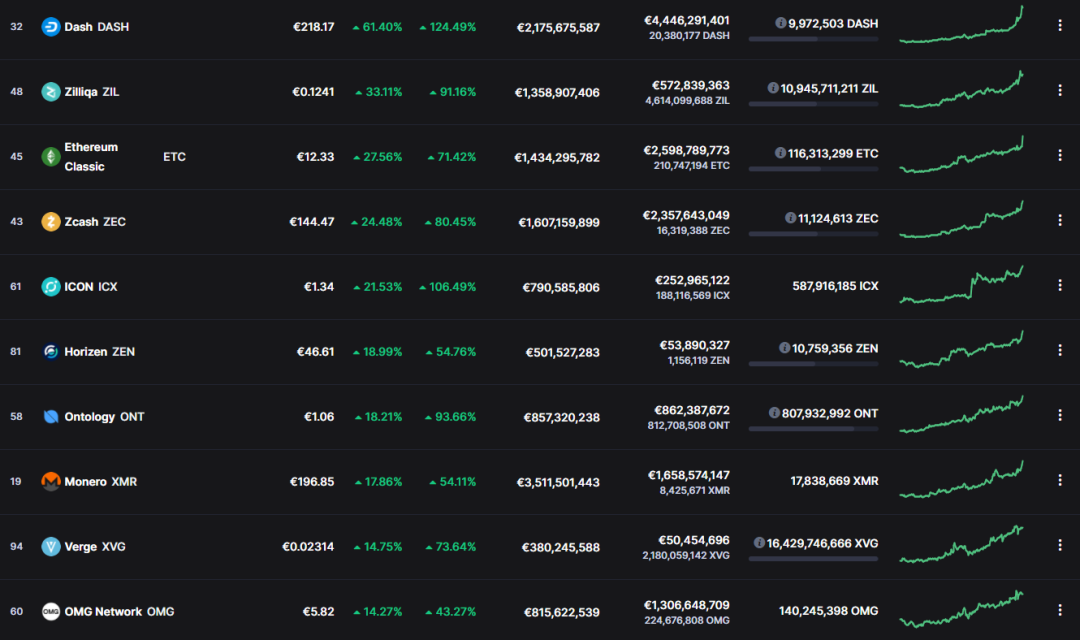This screenshot has width=1080, height=640.
Task: Open the Dash DASH coin page
Action: click(96, 27)
